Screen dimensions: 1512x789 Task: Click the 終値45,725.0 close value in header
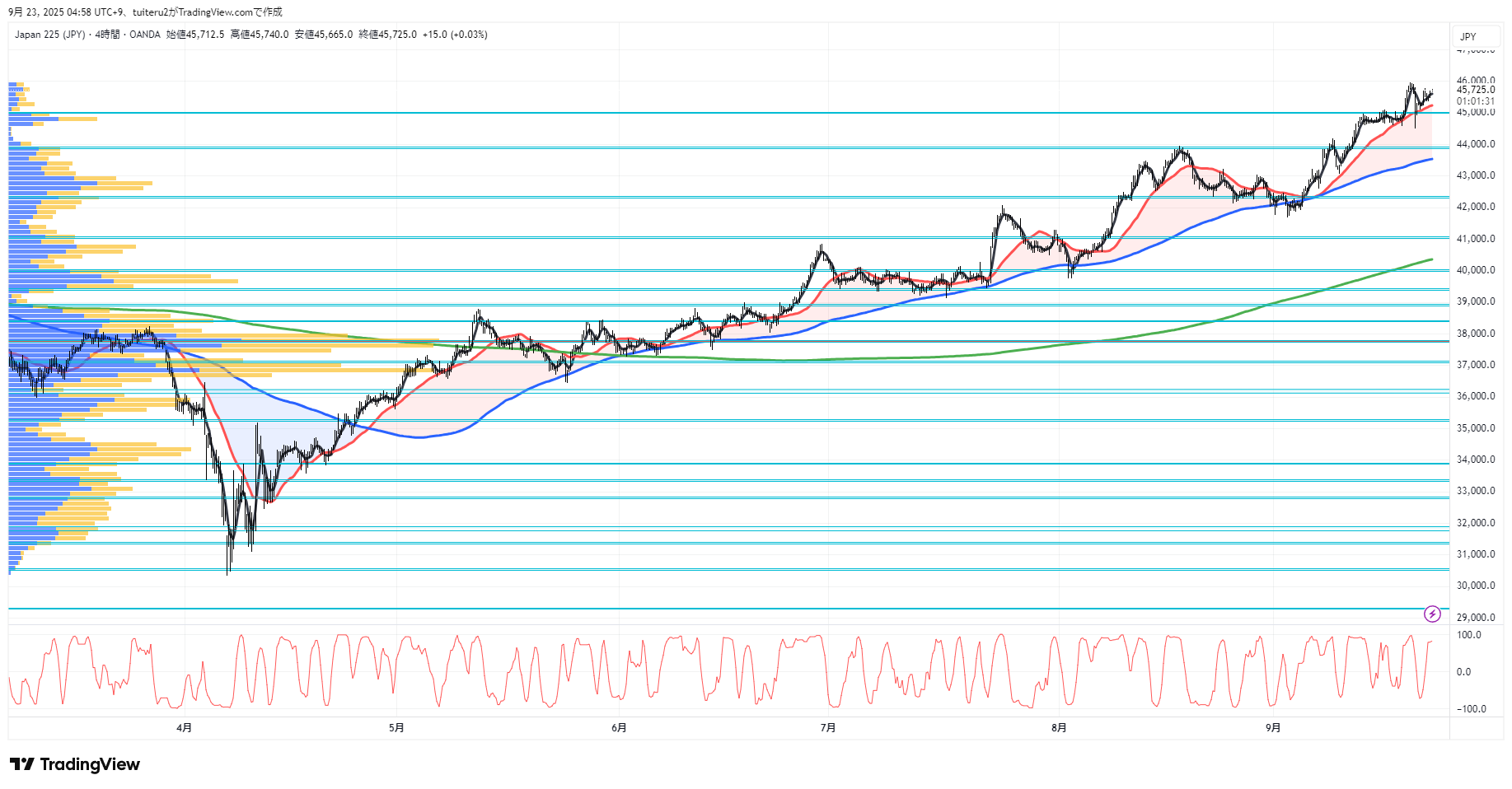click(x=387, y=35)
